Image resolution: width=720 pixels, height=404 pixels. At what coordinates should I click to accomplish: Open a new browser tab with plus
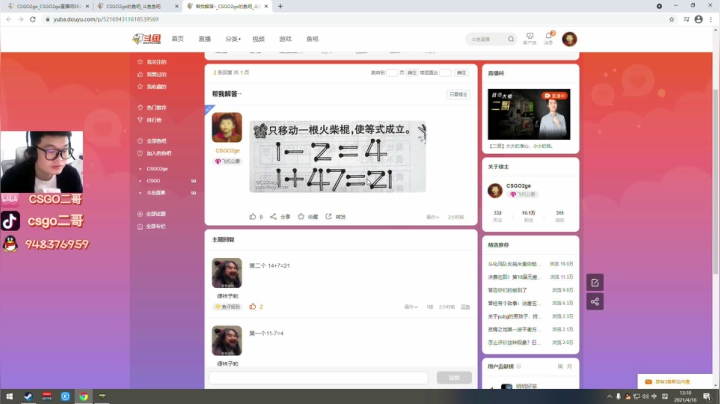pyautogui.click(x=280, y=6)
